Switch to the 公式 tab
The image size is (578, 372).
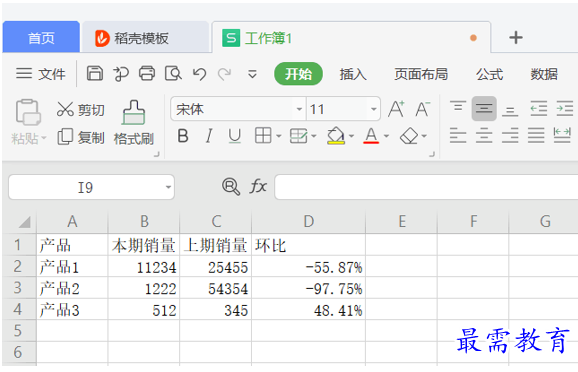click(489, 74)
